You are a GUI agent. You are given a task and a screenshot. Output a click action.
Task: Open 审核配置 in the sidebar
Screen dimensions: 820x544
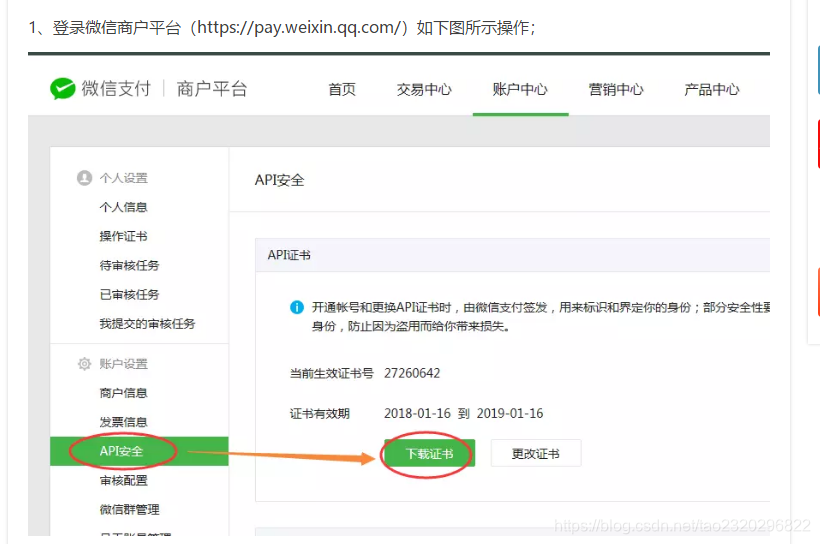coord(123,480)
